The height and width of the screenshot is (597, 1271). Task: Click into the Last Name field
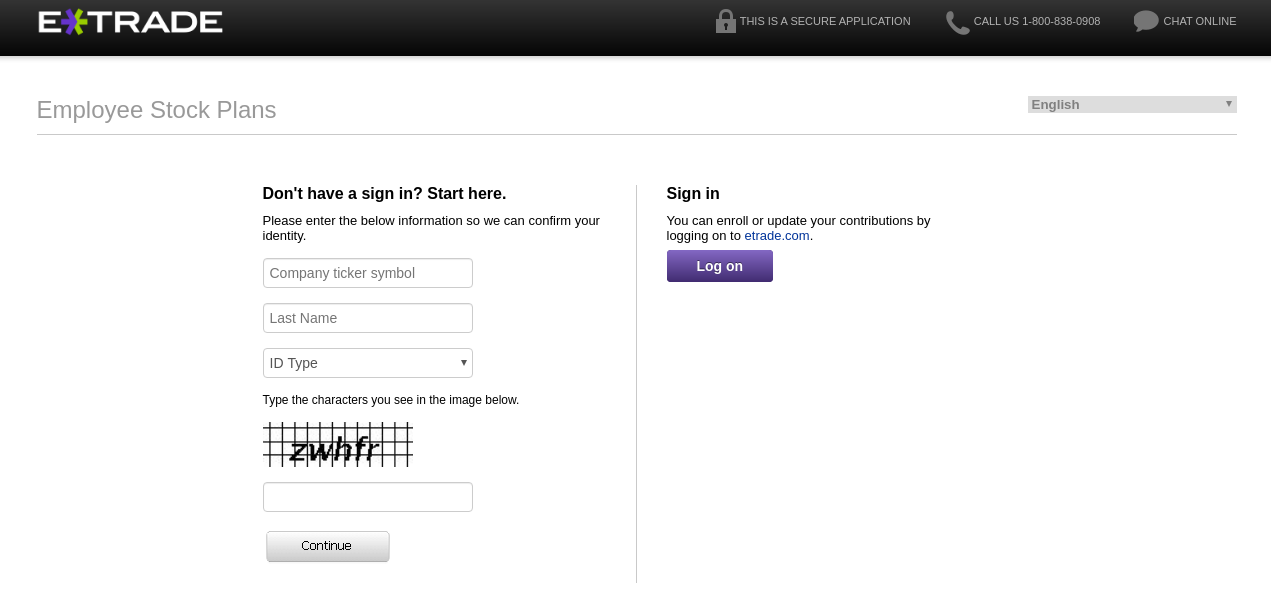(x=367, y=318)
